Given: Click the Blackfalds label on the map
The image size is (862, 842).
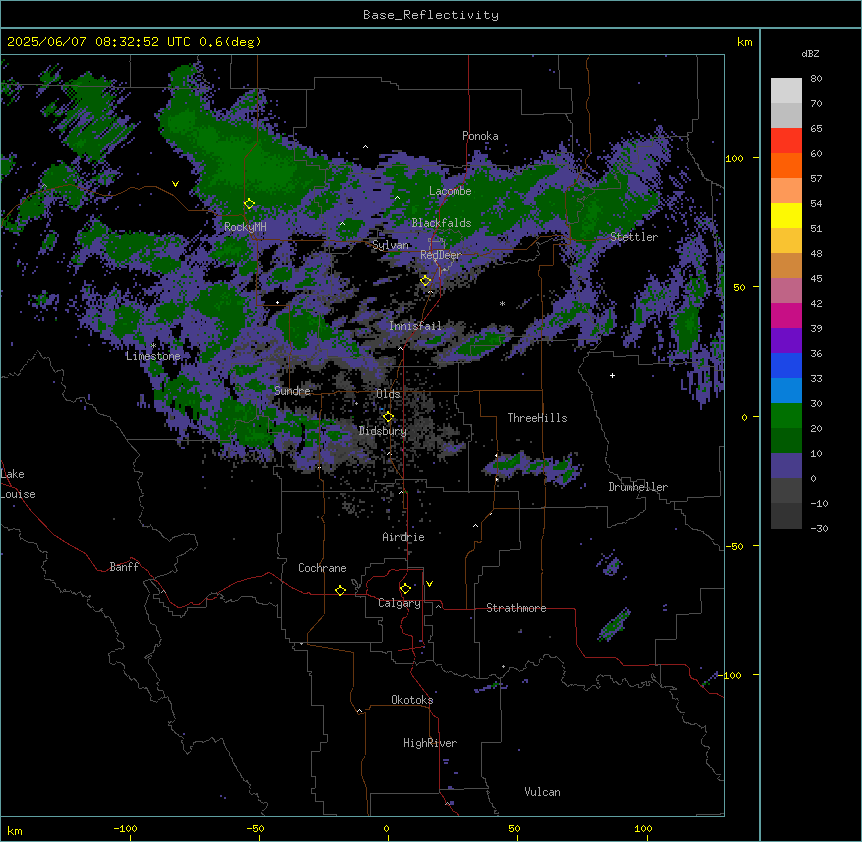Looking at the screenshot, I should click(441, 223).
